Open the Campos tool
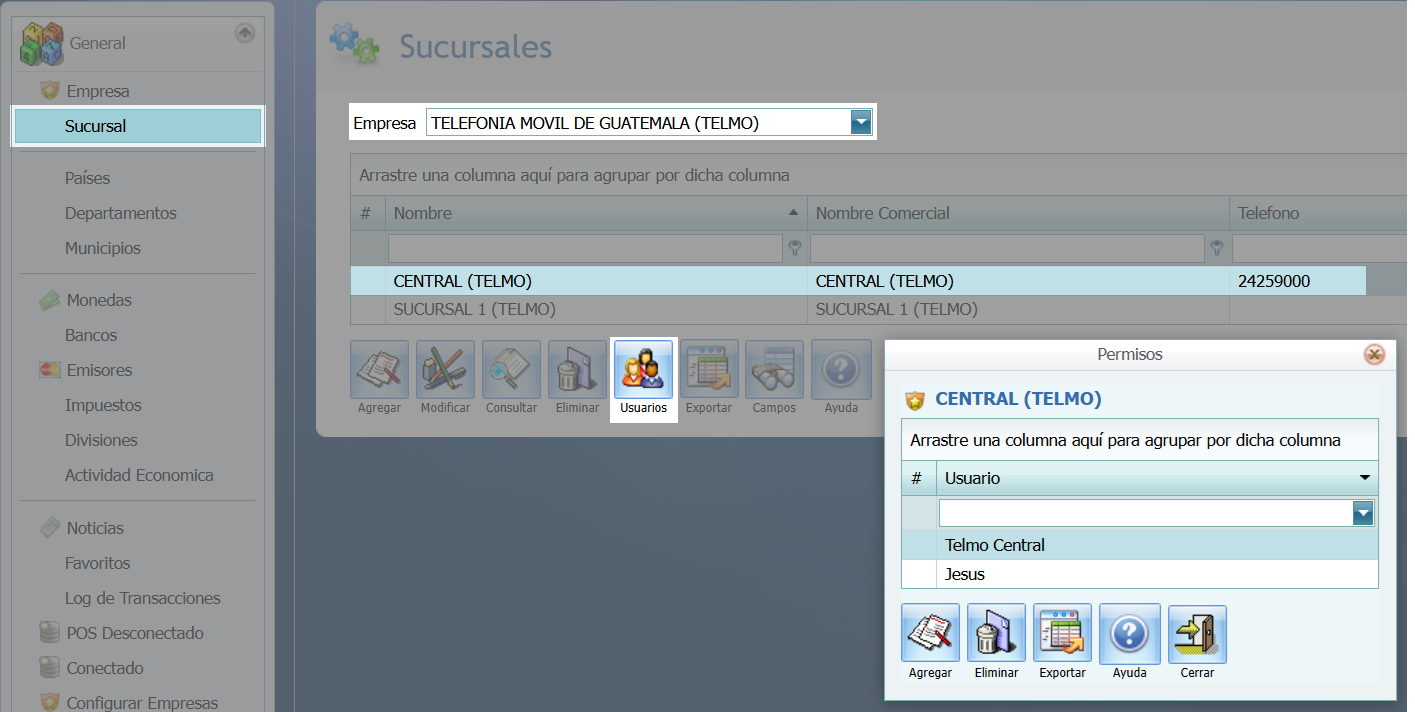 773,378
